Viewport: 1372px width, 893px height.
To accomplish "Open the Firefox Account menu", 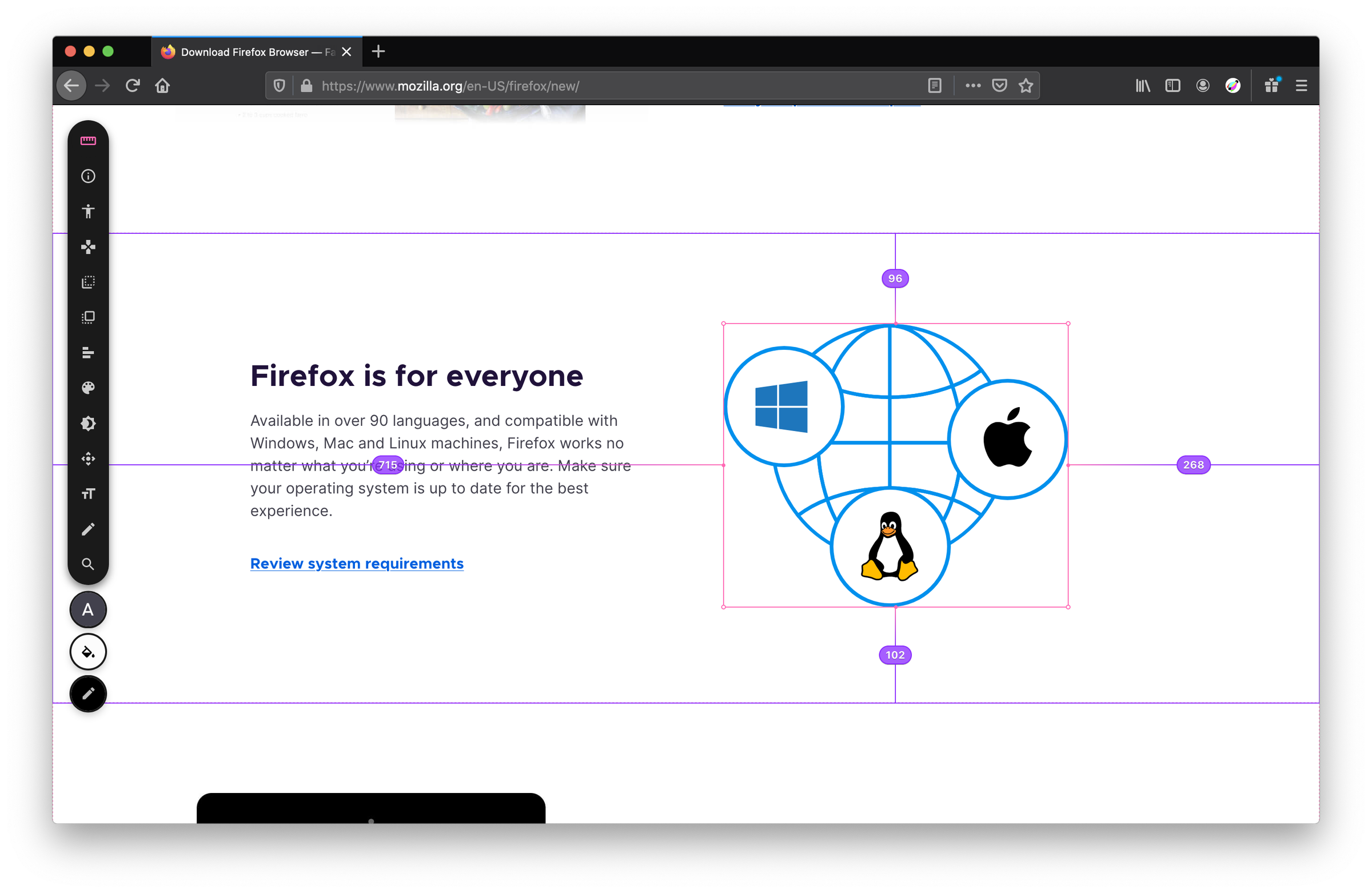I will [x=1203, y=85].
